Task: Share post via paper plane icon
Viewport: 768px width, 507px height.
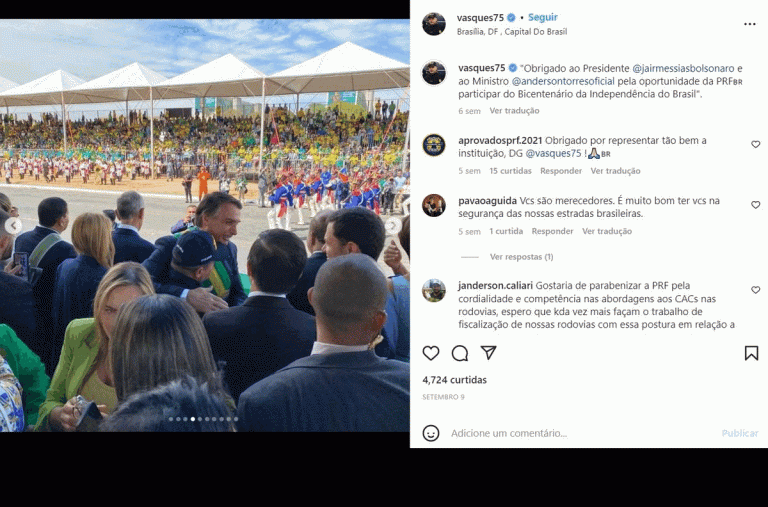Action: click(488, 353)
